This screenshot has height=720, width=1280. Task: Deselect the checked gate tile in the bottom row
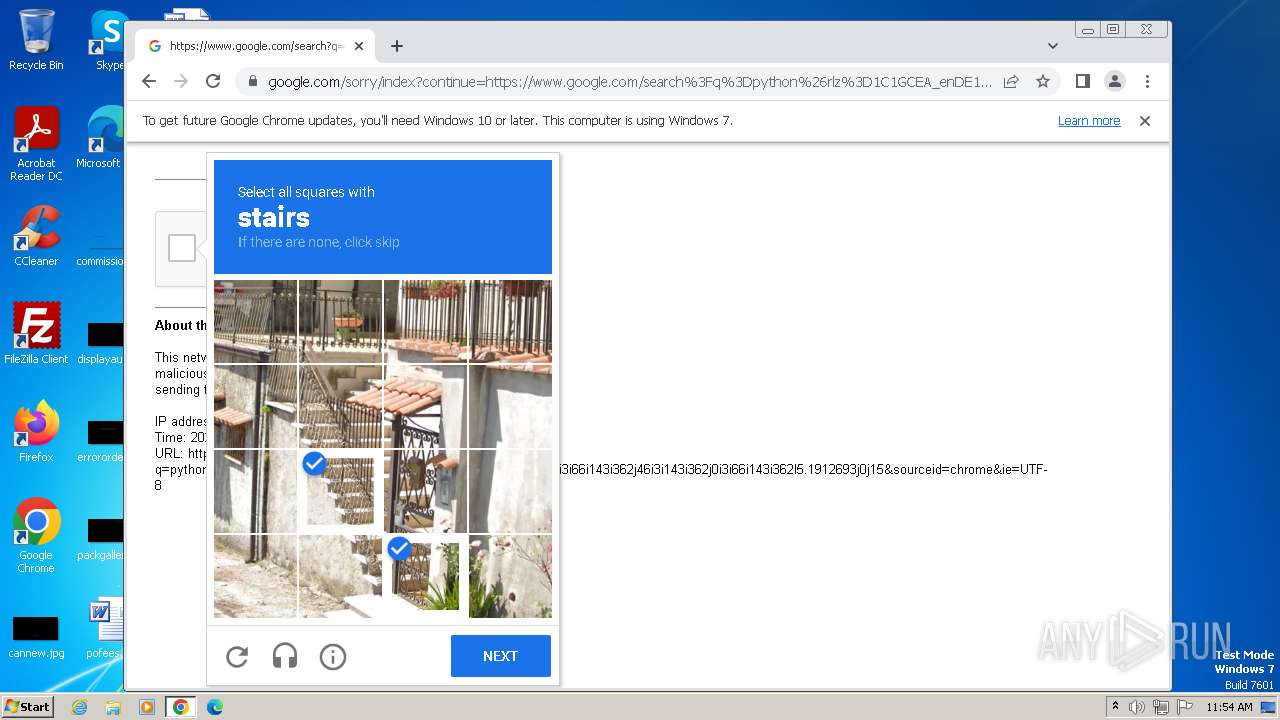coord(425,576)
